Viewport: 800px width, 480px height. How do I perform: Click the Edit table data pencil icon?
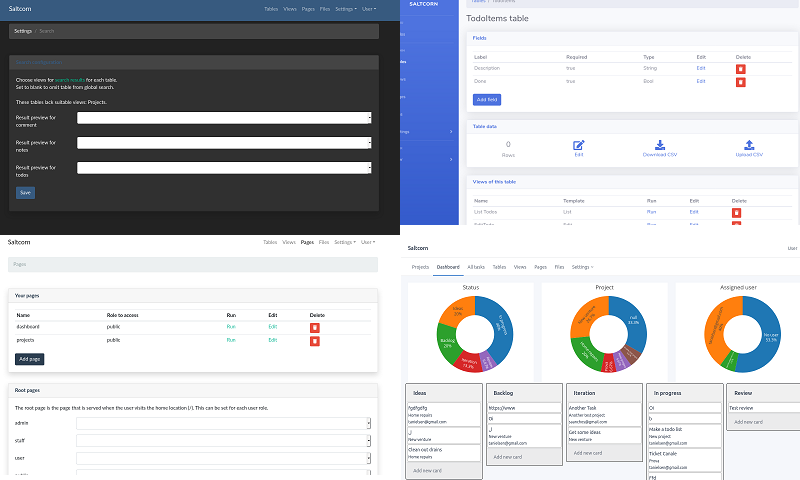578,145
